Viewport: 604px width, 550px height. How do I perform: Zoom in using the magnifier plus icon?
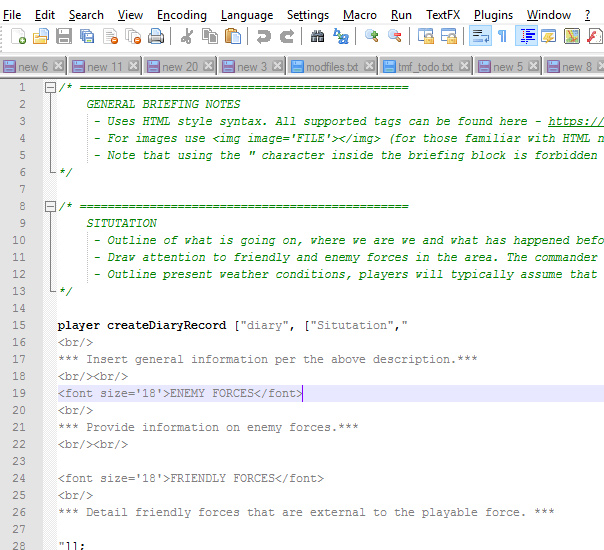372,36
